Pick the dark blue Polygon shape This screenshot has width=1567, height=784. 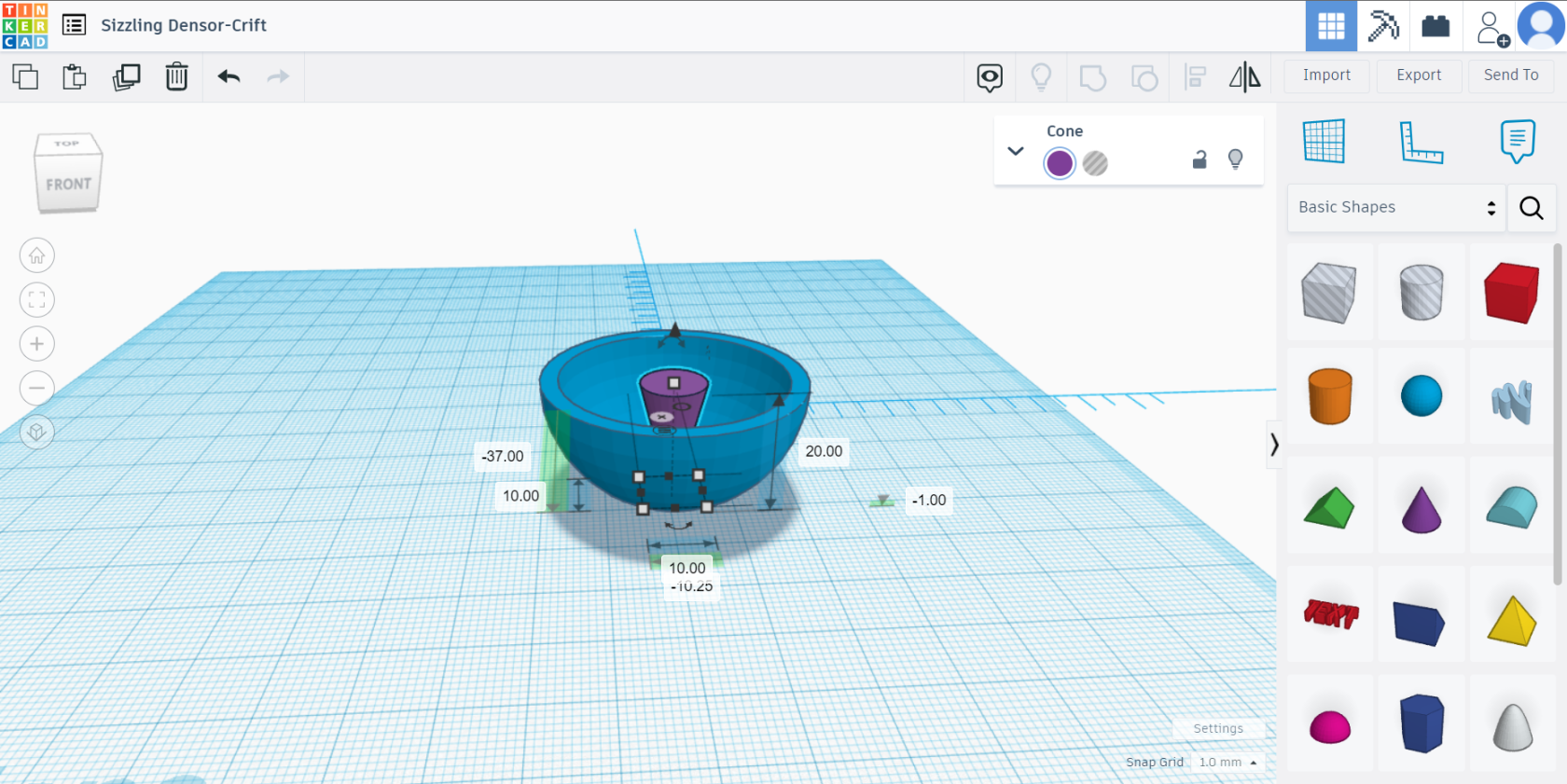[1421, 723]
